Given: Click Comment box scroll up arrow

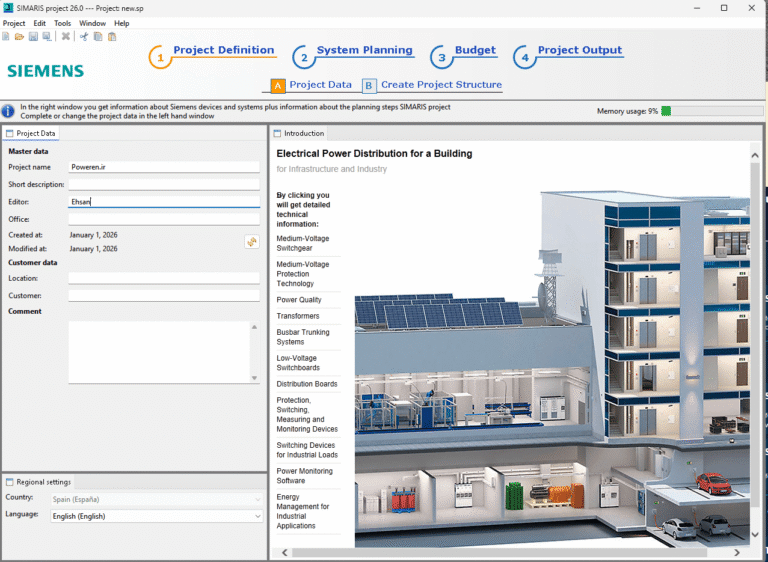Looking at the screenshot, I should (254, 327).
